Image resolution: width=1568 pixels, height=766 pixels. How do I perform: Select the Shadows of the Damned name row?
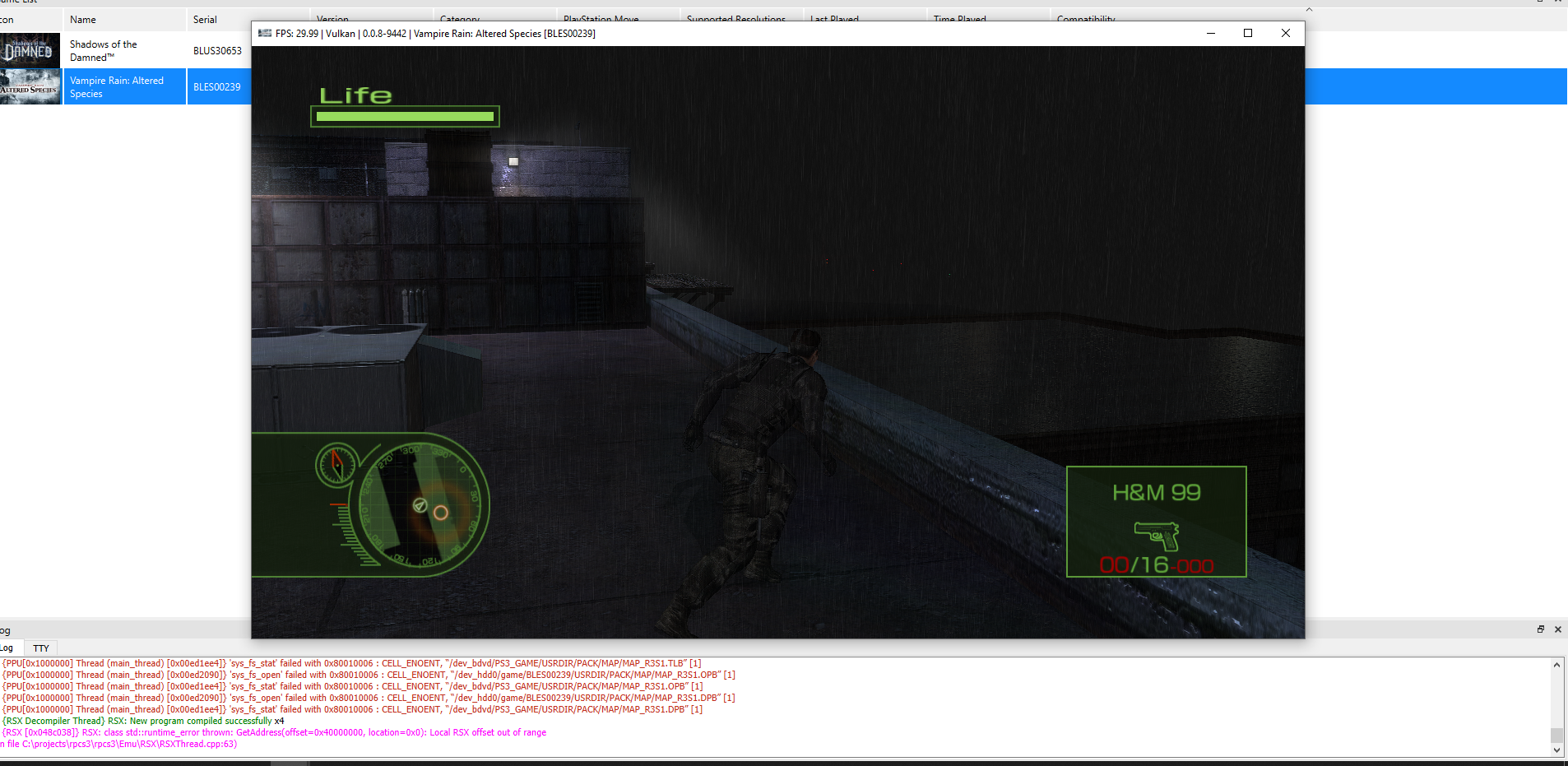125,50
